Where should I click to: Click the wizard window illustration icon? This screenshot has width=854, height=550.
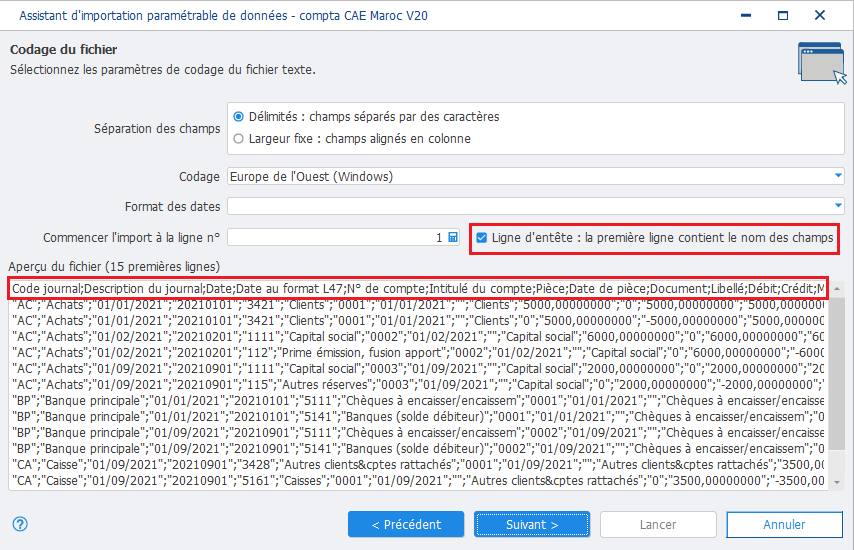click(822, 63)
